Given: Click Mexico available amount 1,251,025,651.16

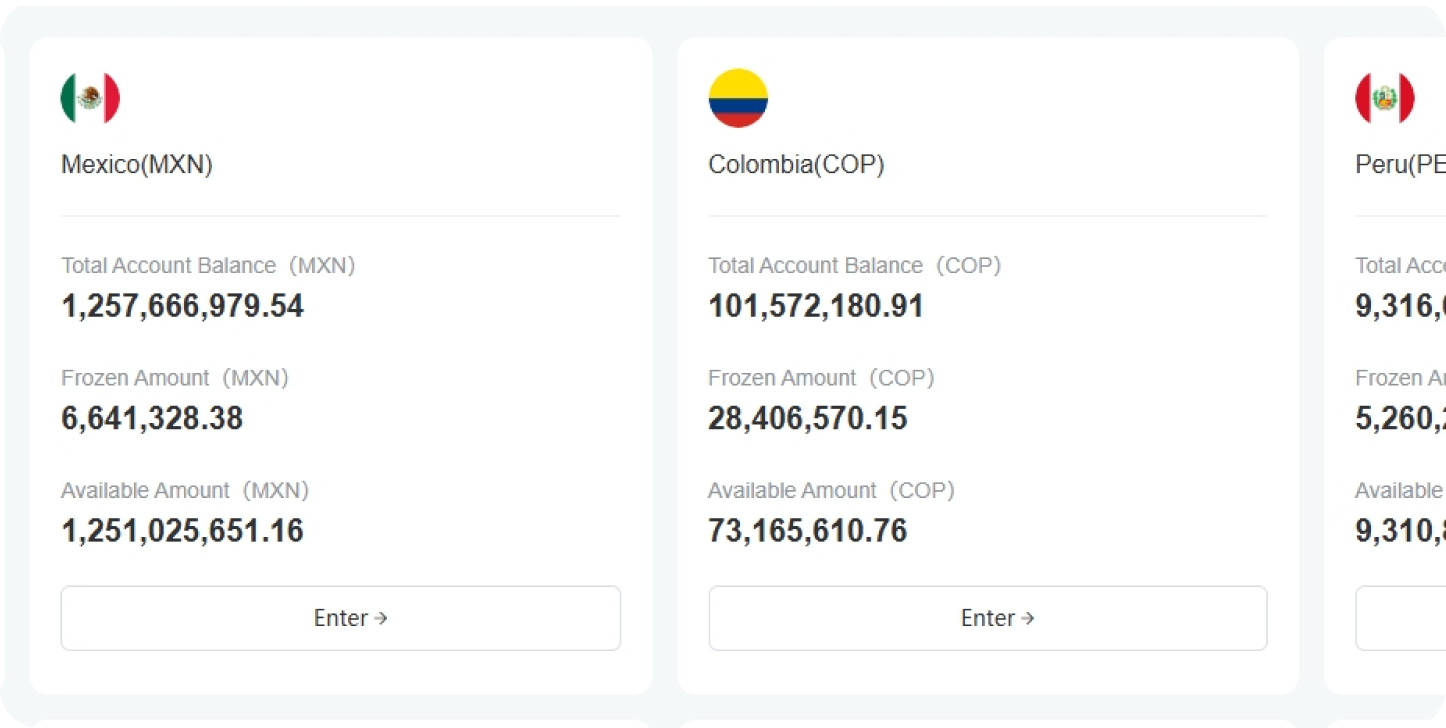Looking at the screenshot, I should point(183,530).
